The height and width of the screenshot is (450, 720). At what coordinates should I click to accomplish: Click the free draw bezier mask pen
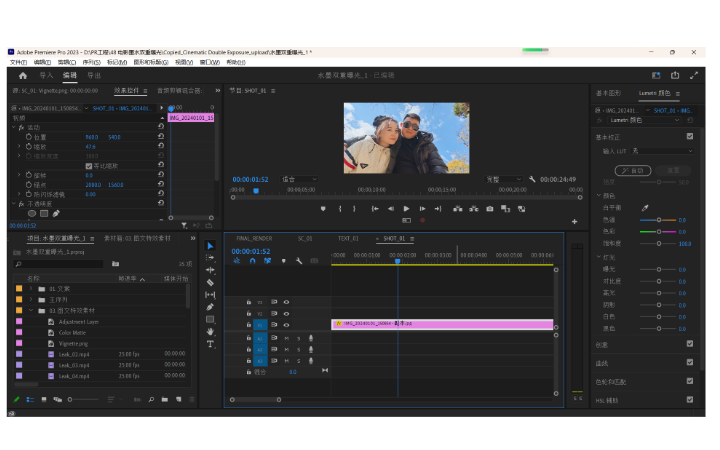point(56,214)
